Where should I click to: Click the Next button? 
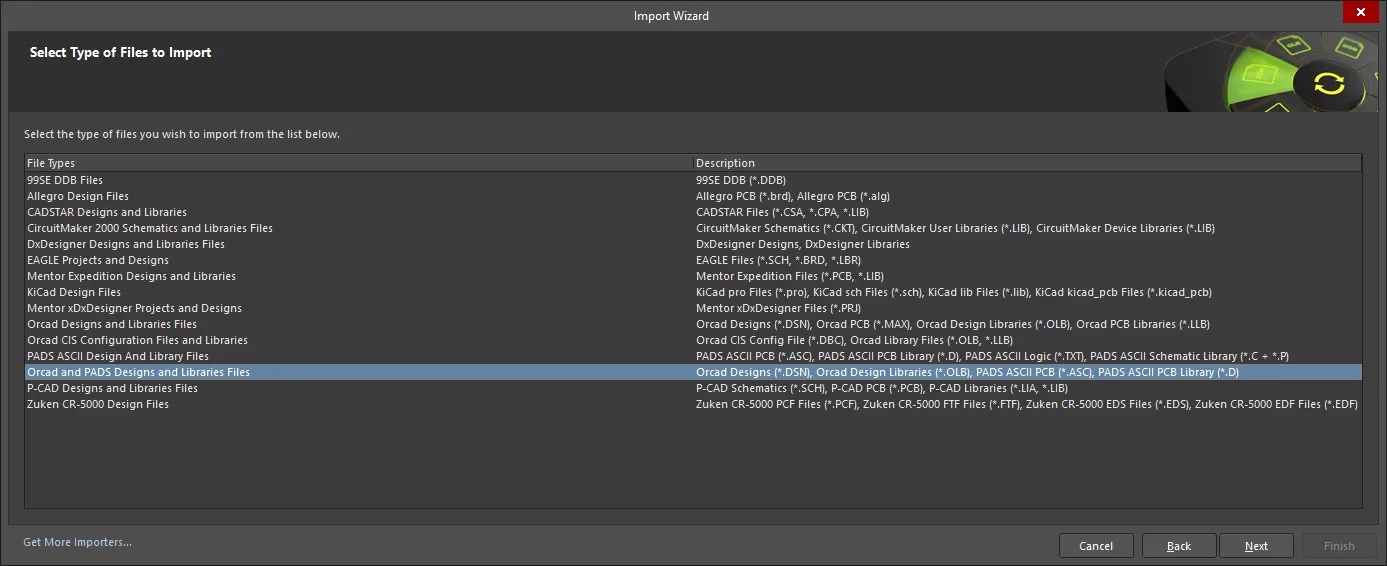pyautogui.click(x=1257, y=546)
